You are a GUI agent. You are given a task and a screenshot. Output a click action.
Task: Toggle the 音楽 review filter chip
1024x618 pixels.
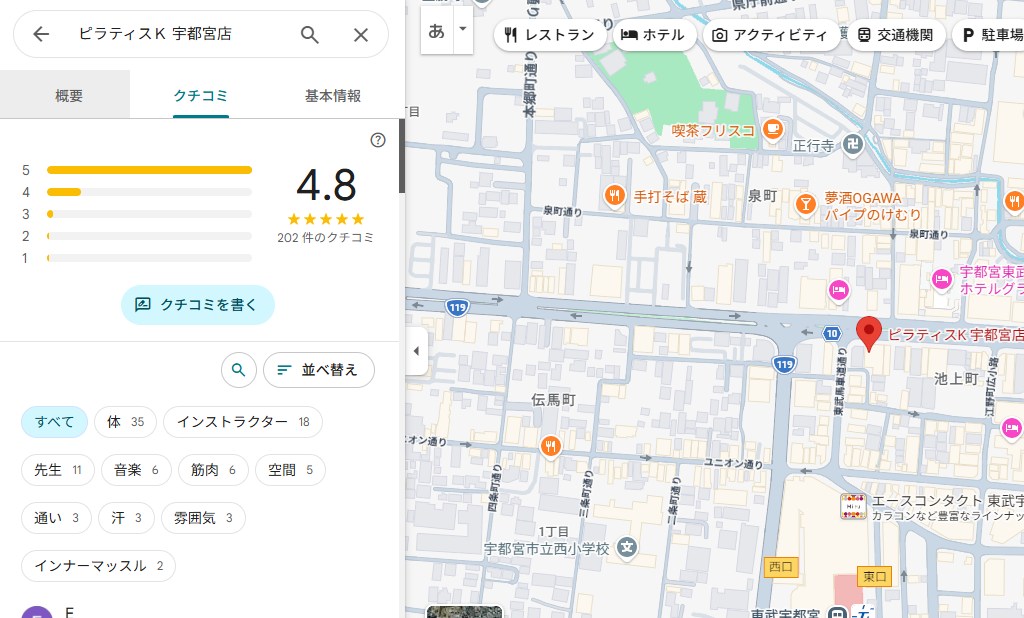pos(136,470)
